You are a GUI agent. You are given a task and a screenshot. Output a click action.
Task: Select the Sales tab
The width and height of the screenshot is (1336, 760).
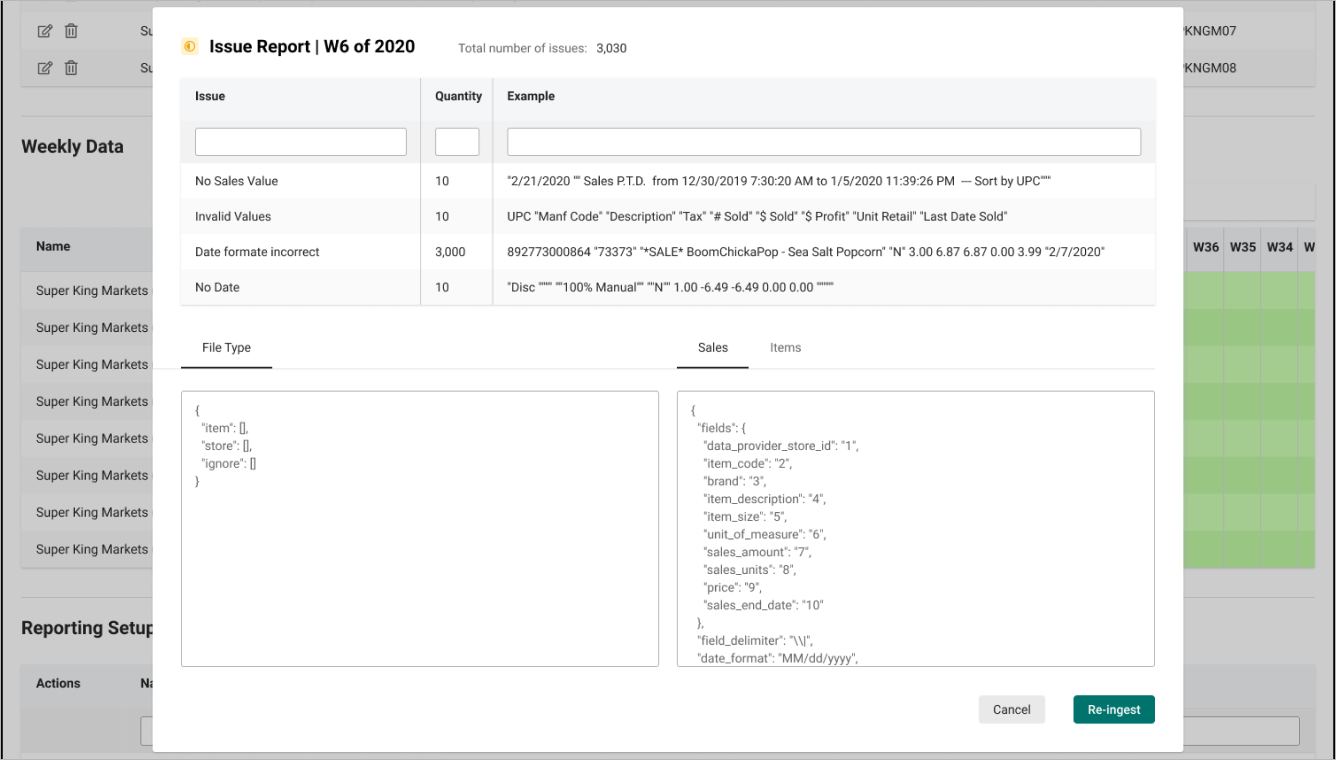(713, 348)
